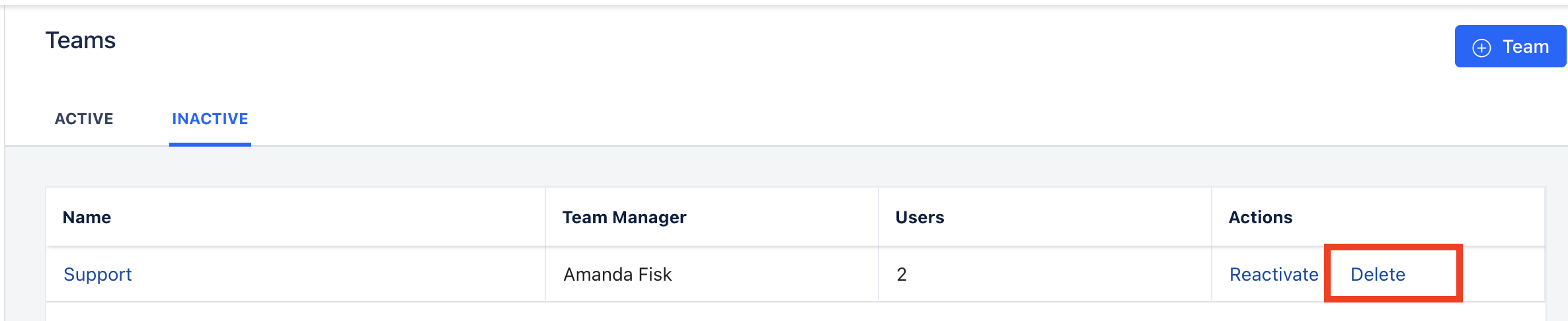
Task: Switch to the ACTIVE tab
Action: coord(84,119)
